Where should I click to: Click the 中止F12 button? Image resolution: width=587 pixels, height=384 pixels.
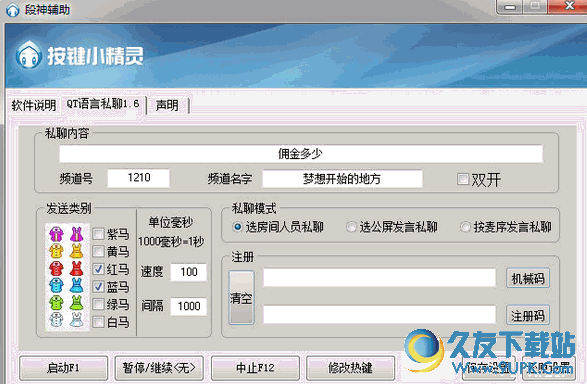(255, 368)
